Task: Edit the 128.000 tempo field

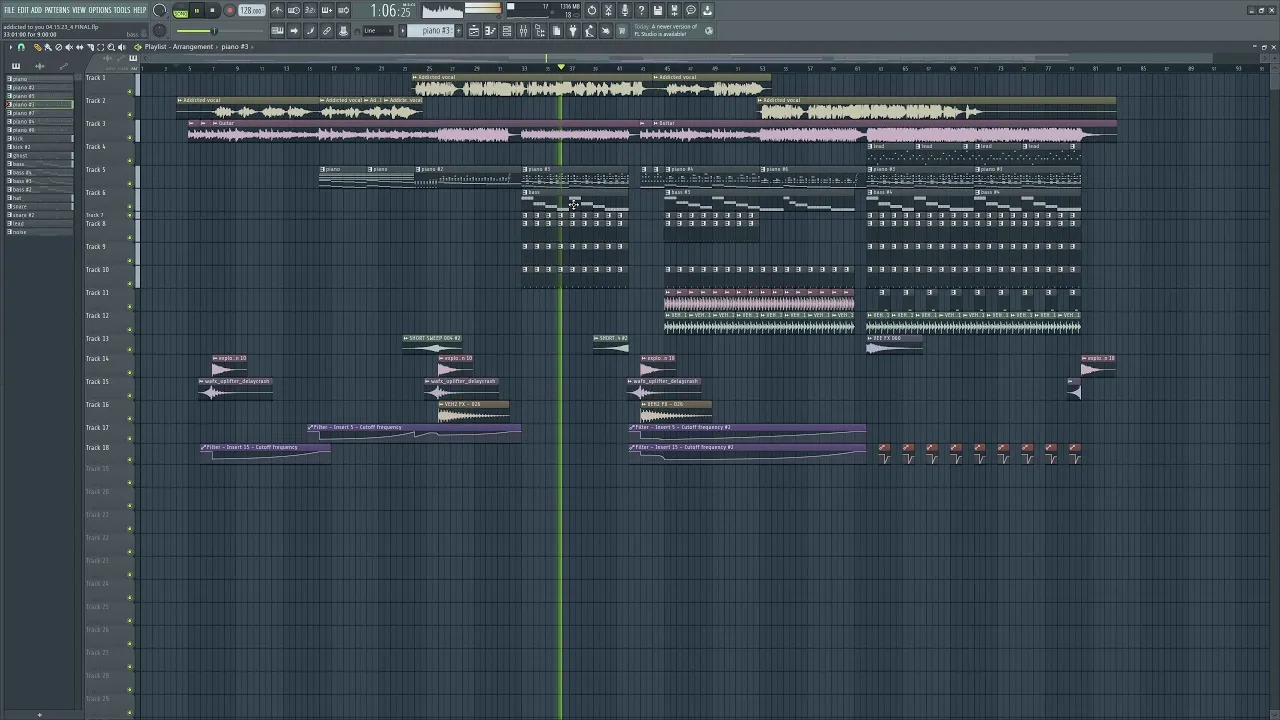Action: click(x=251, y=11)
